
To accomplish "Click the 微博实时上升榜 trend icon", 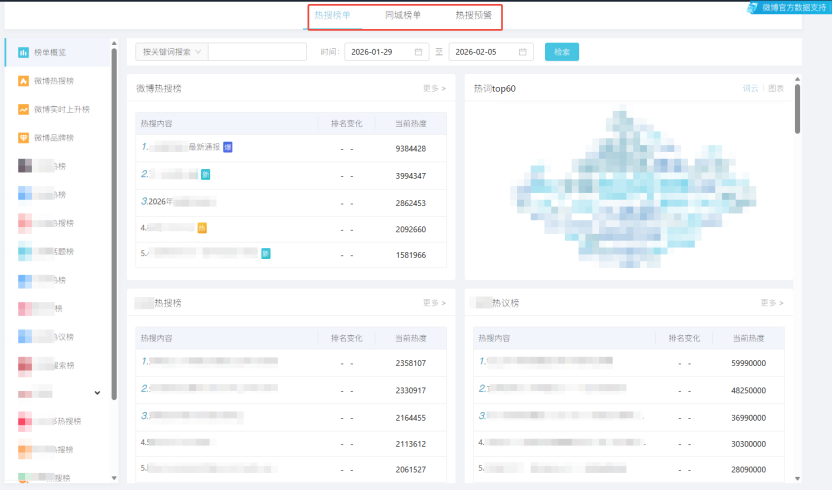I will [x=23, y=109].
